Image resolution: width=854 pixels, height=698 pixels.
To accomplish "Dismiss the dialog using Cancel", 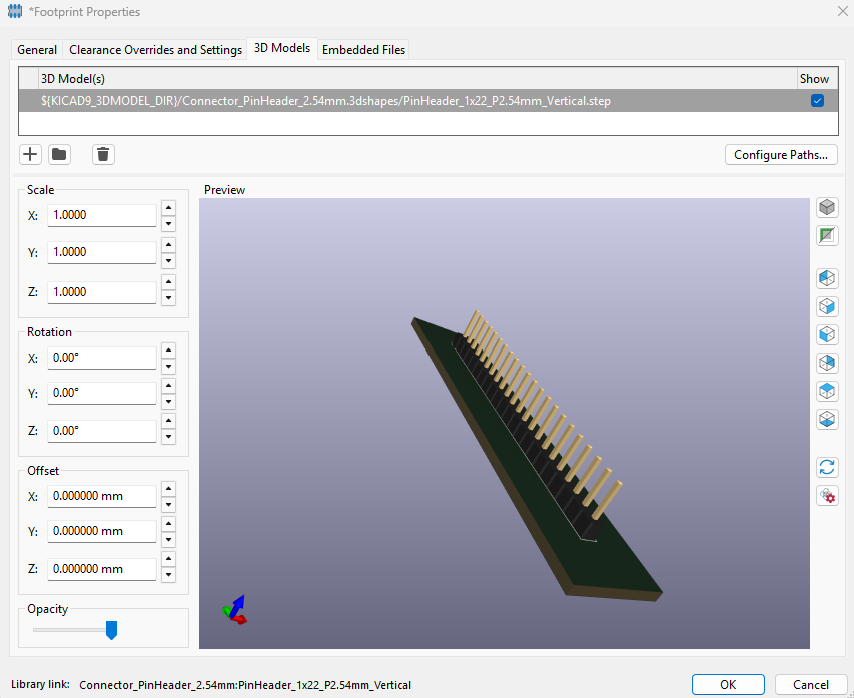I will click(x=810, y=685).
